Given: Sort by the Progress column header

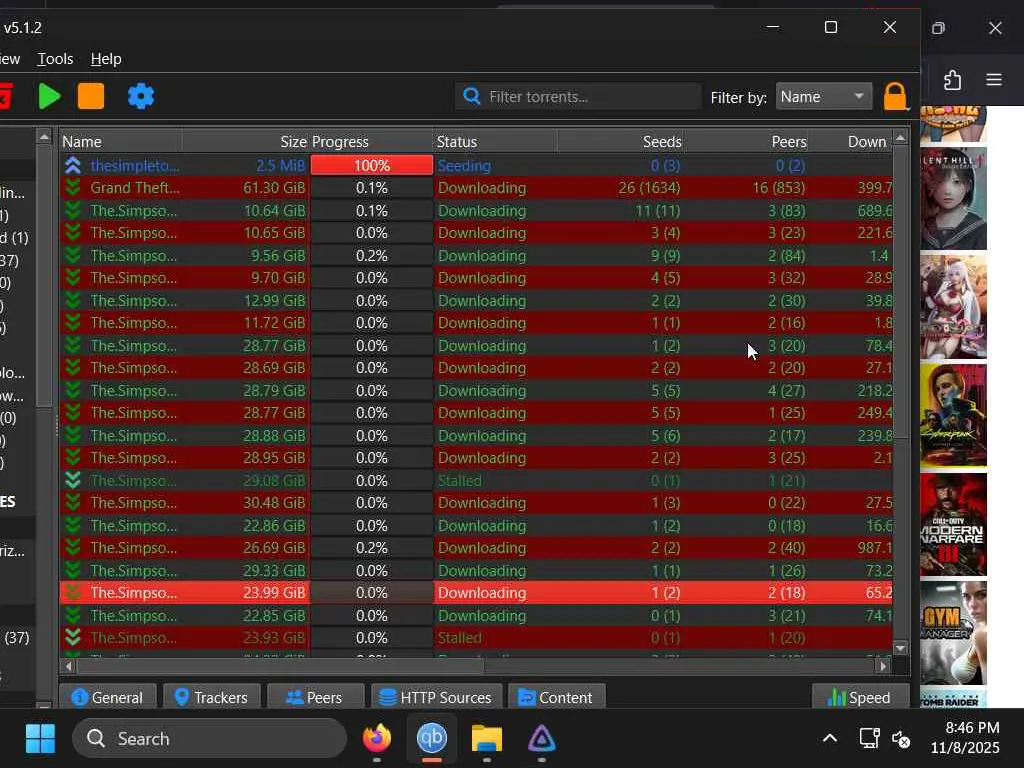Looking at the screenshot, I should click(x=370, y=142).
